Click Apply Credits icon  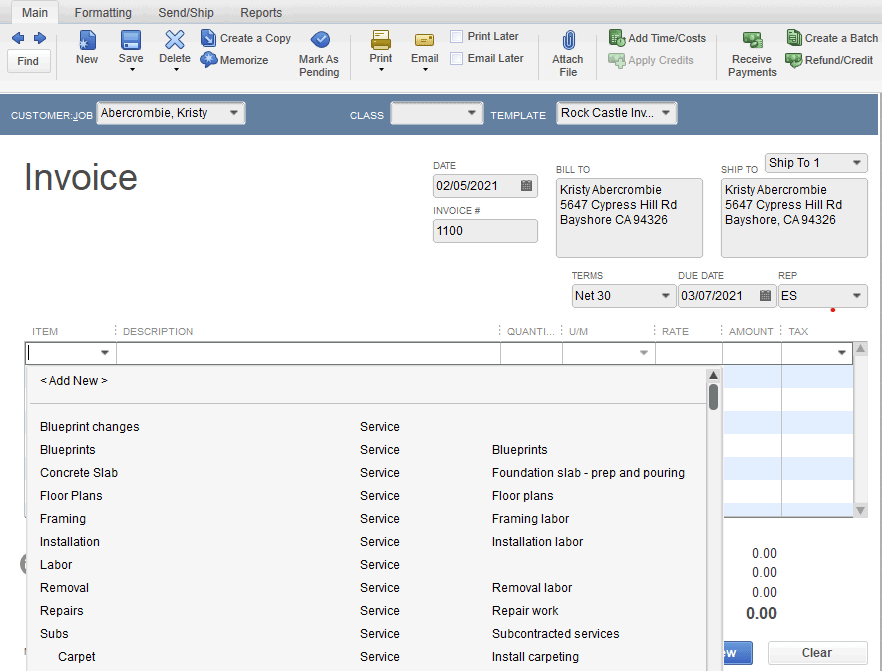coord(616,60)
